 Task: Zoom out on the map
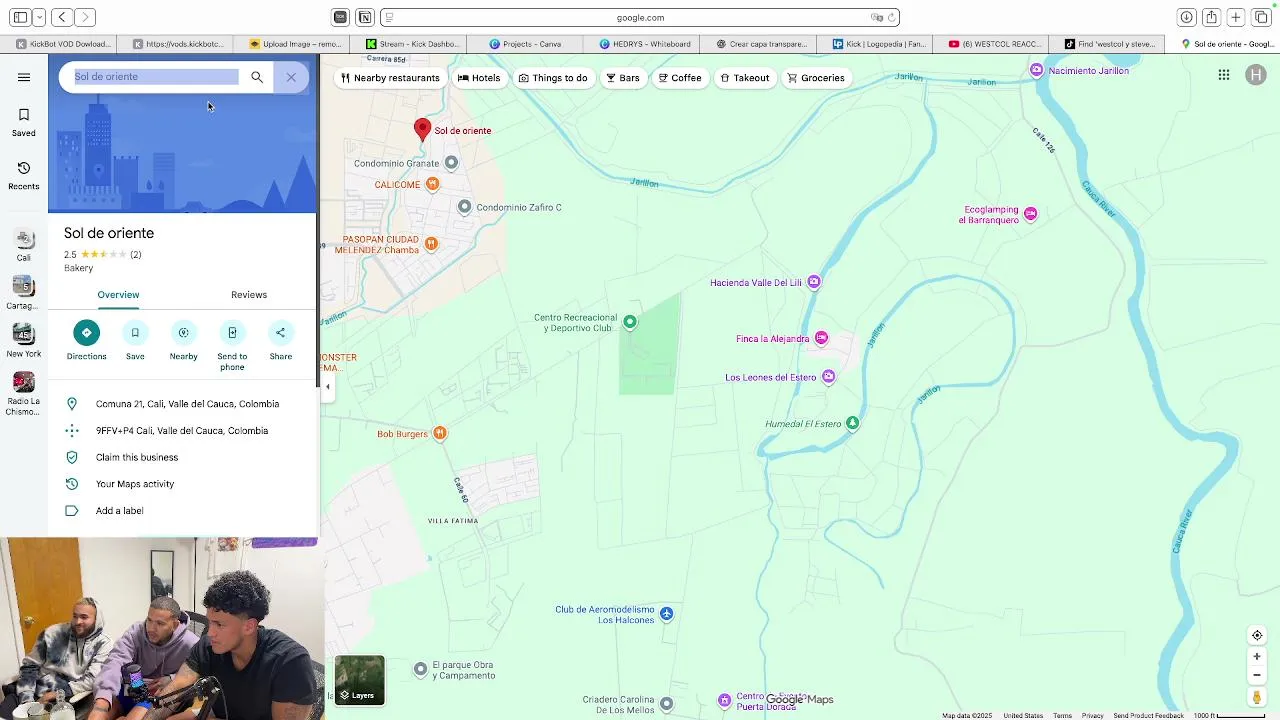click(1257, 675)
